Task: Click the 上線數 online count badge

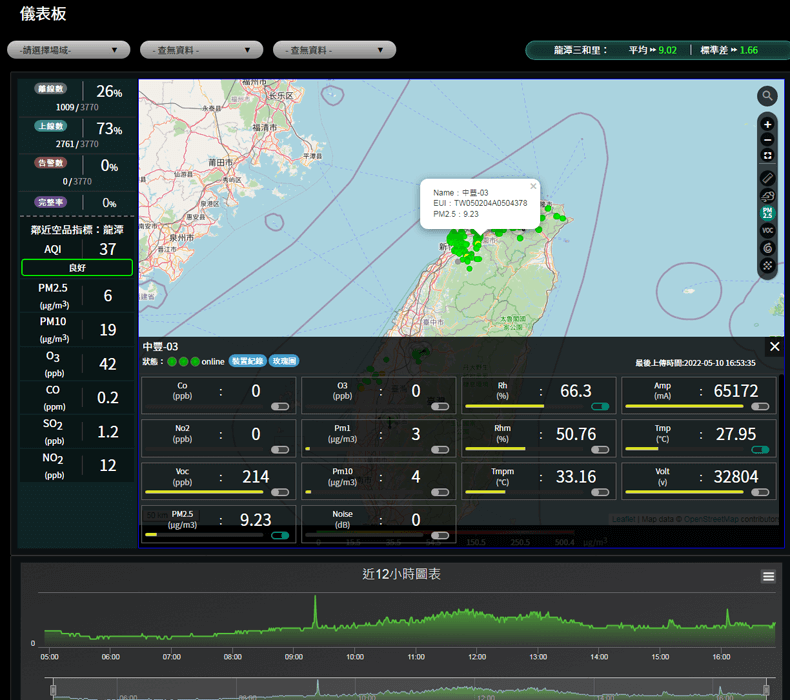Action: coord(51,126)
